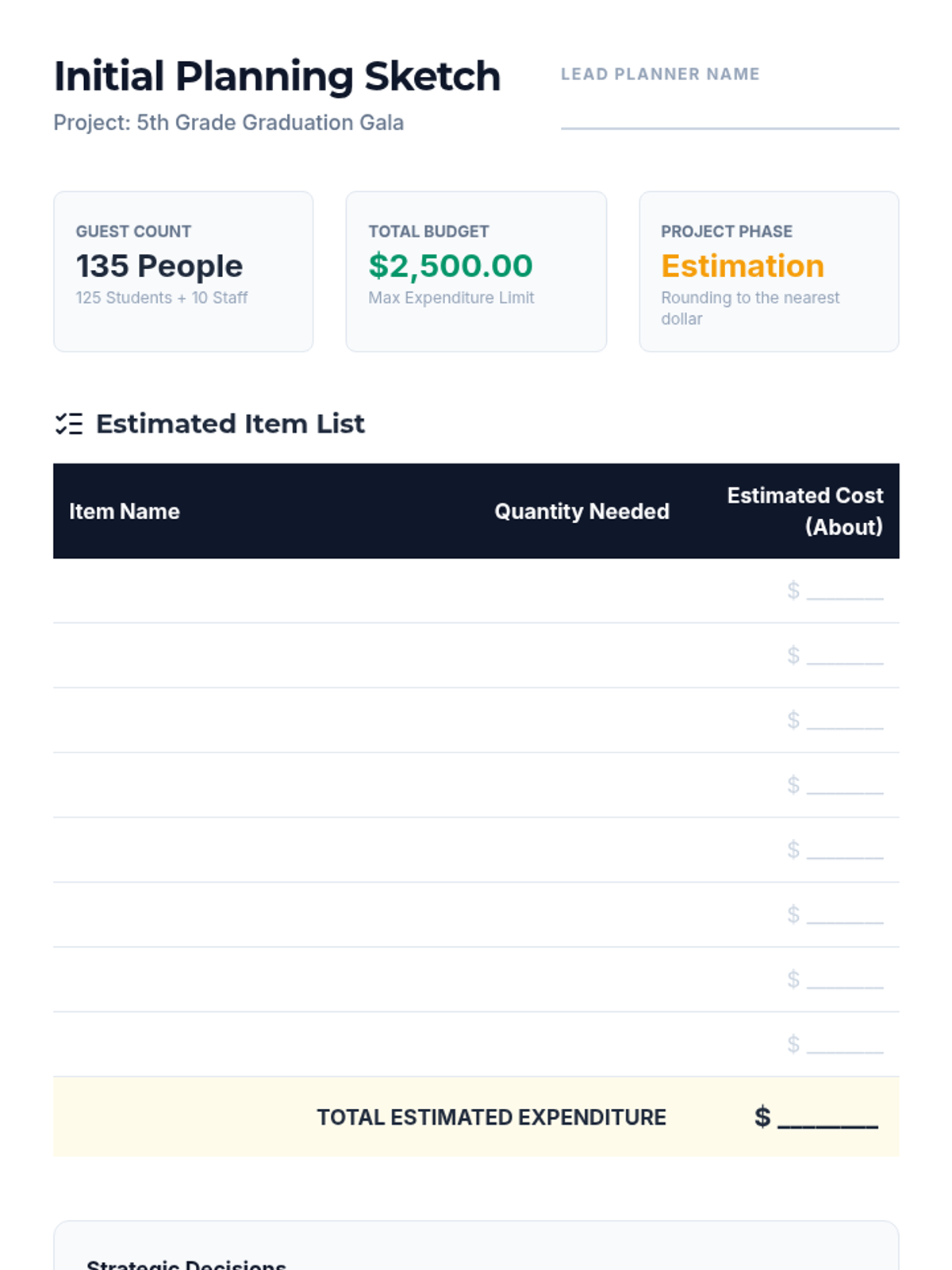Click the fifth row cost blank

click(844, 851)
